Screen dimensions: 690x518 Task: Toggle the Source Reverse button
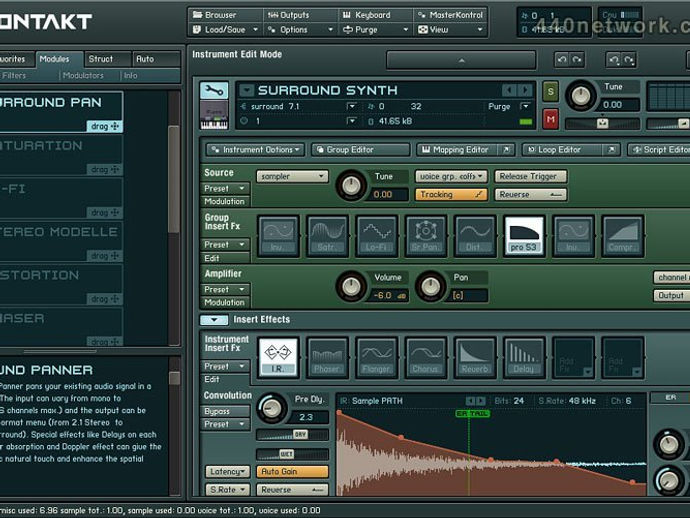(x=530, y=195)
